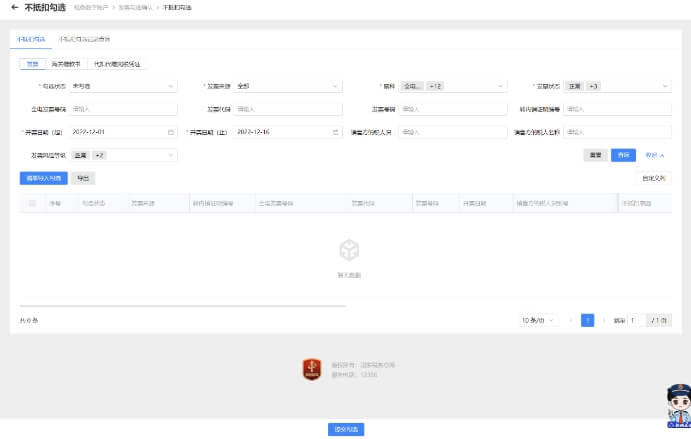Collapse the filter panel with the 收起 link
The height and width of the screenshot is (439, 691).
[654, 155]
